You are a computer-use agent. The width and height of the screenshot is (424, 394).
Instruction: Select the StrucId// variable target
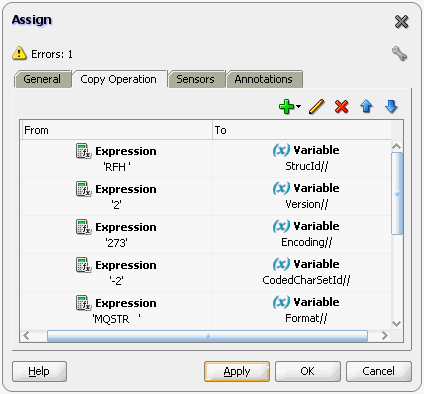pyautogui.click(x=307, y=166)
